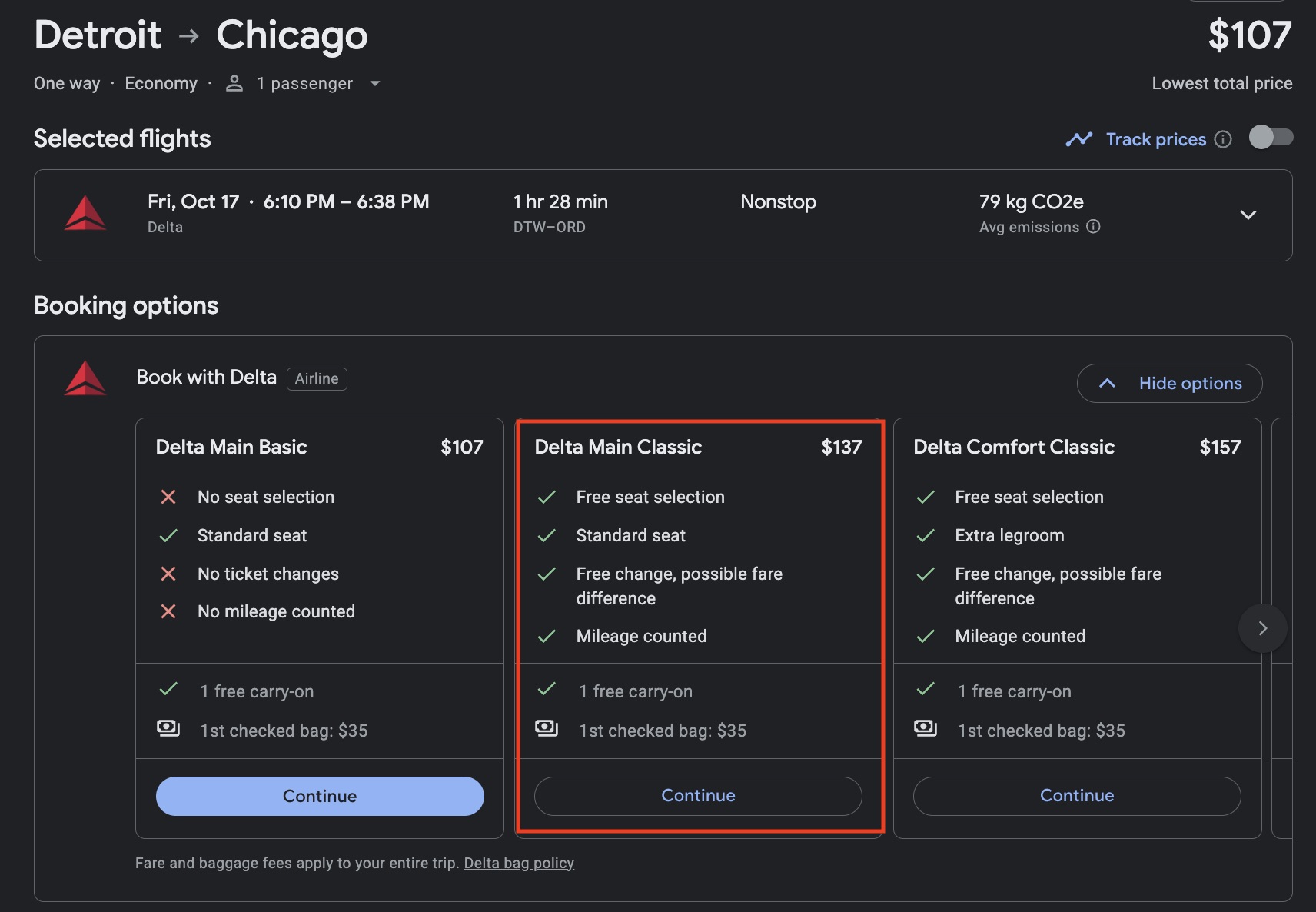Show more fare options with right arrow

pyautogui.click(x=1262, y=628)
